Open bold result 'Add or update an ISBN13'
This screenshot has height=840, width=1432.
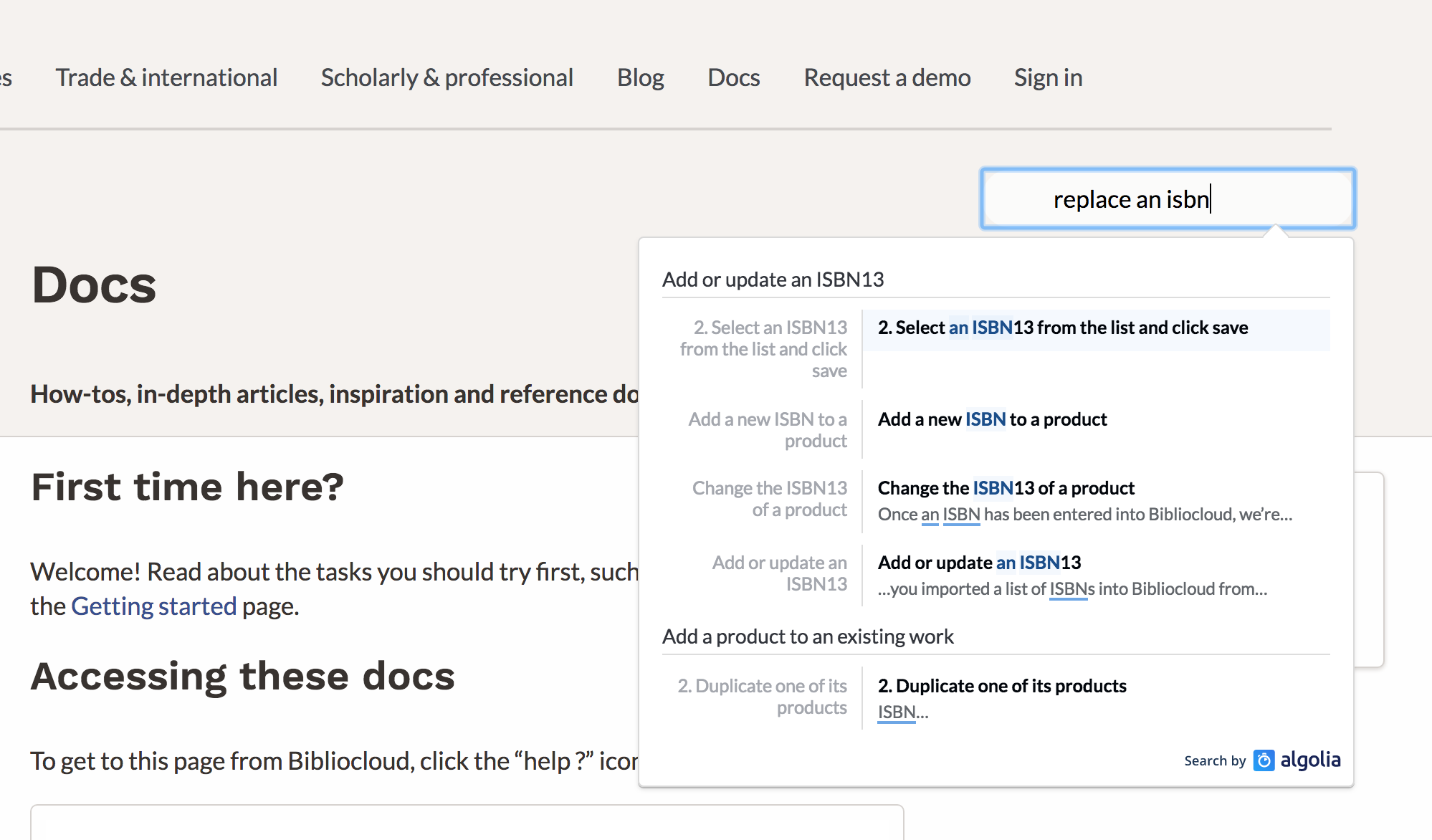[x=979, y=563]
